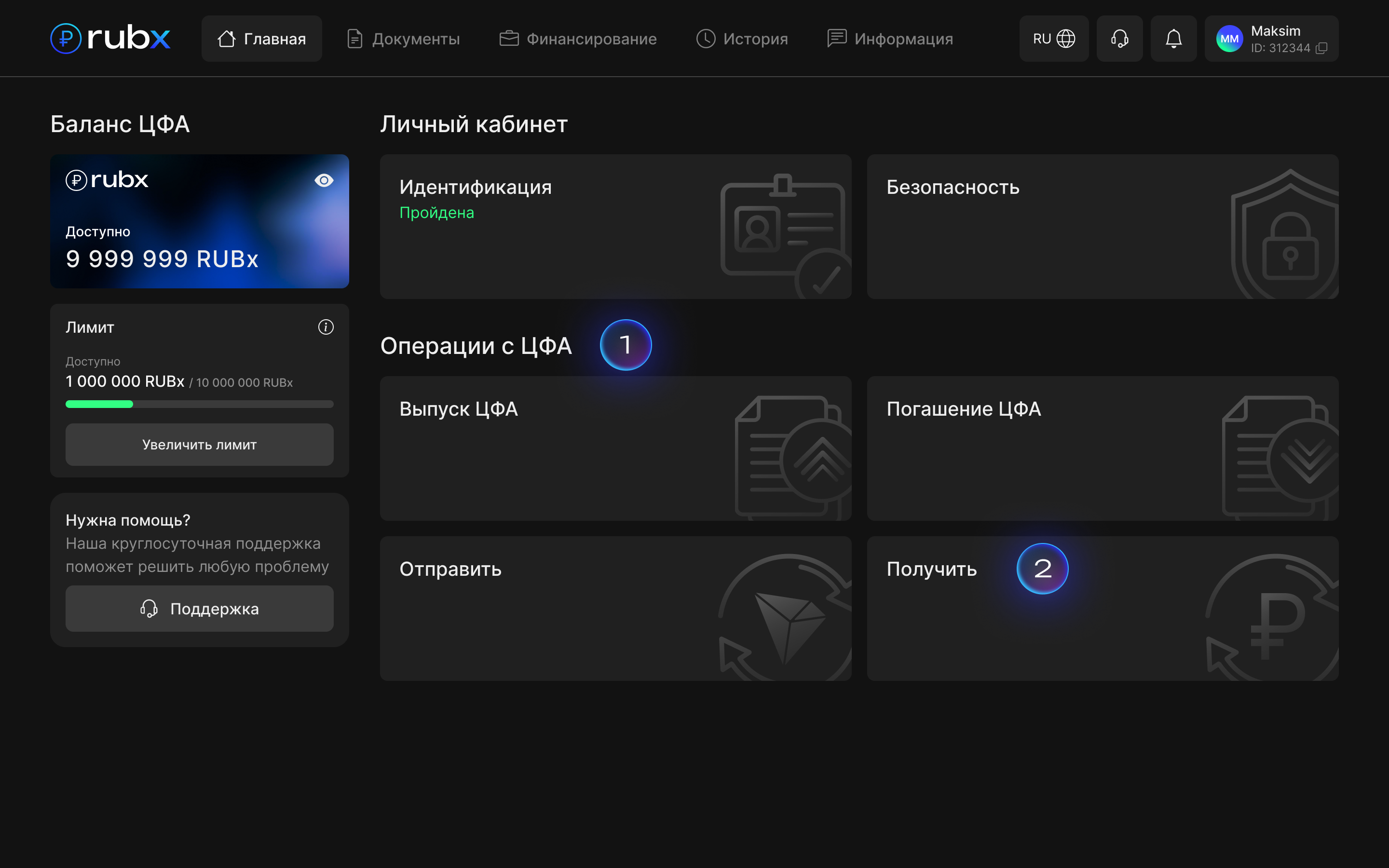This screenshot has height=868, width=1389.
Task: Open the История tab
Action: [x=742, y=39]
